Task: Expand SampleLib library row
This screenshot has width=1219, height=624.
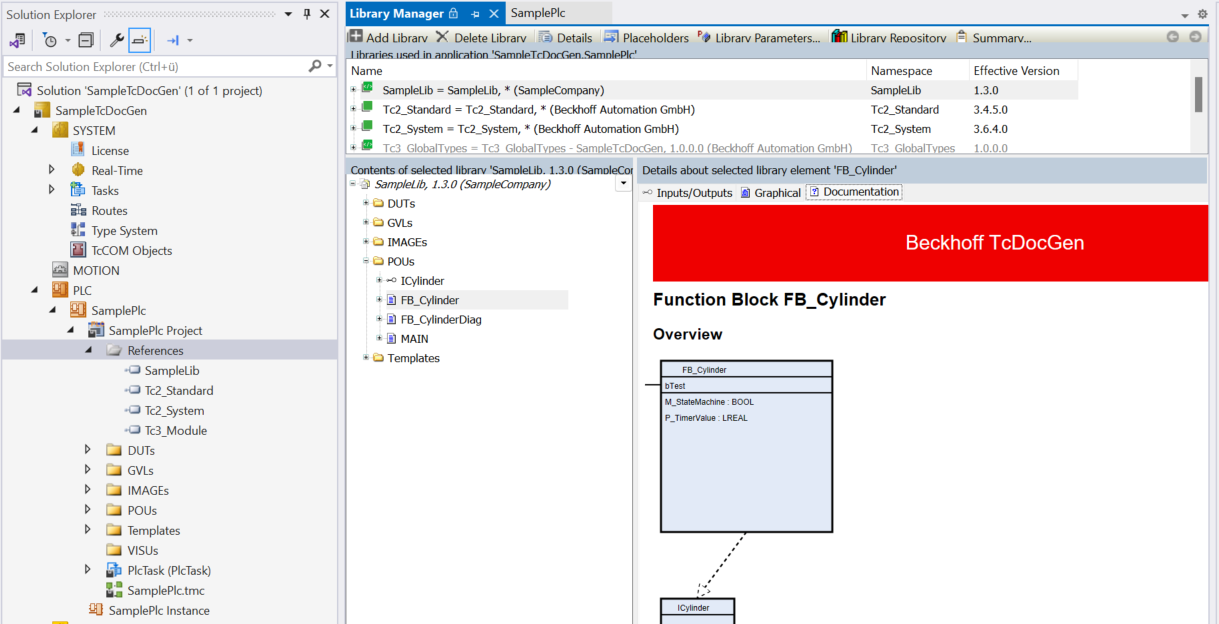Action: point(353,90)
